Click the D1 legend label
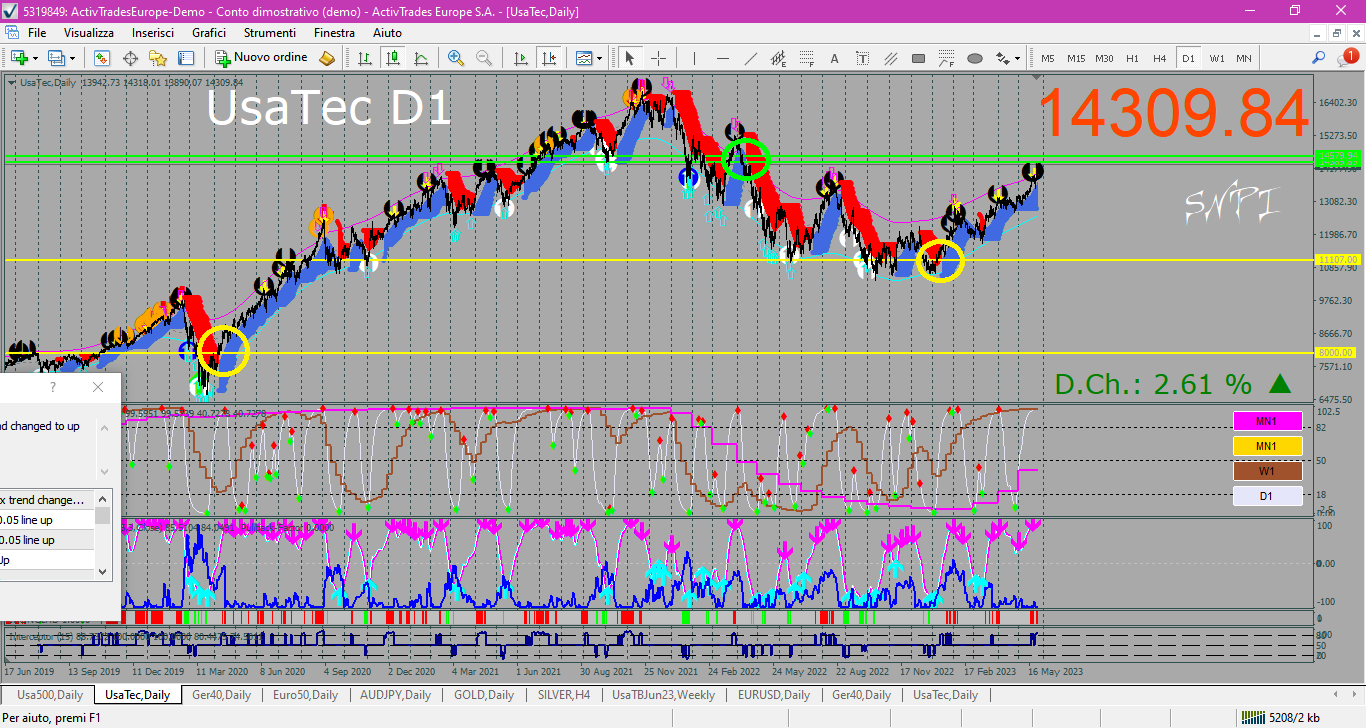 pyautogui.click(x=1267, y=496)
